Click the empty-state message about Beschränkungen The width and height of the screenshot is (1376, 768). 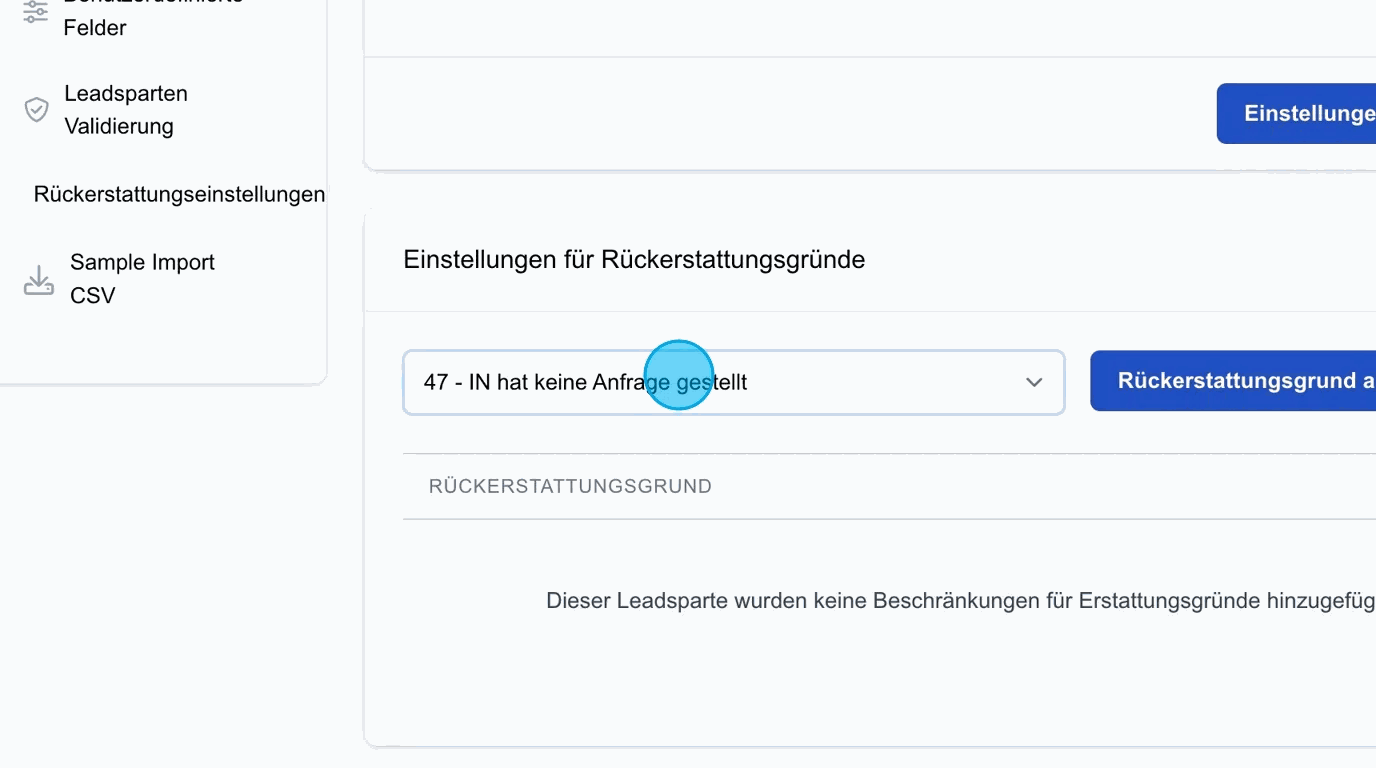click(x=961, y=601)
